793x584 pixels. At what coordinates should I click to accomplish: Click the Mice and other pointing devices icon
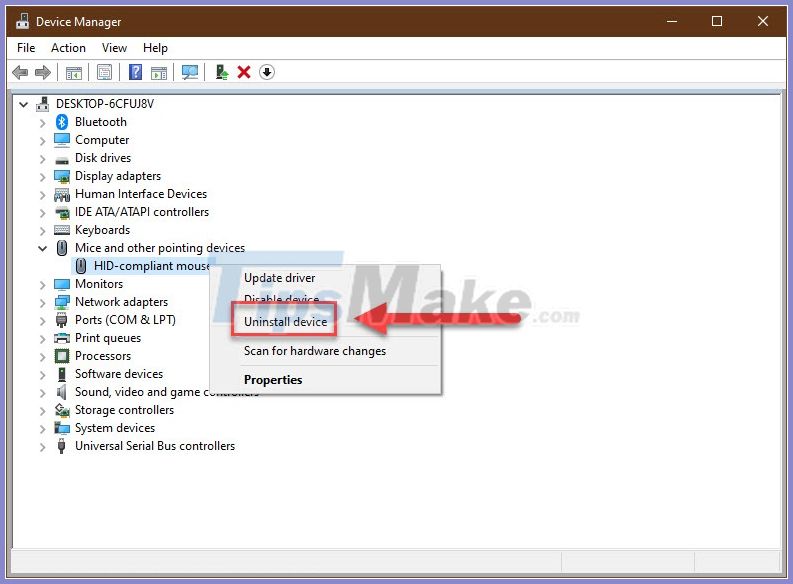tap(62, 248)
